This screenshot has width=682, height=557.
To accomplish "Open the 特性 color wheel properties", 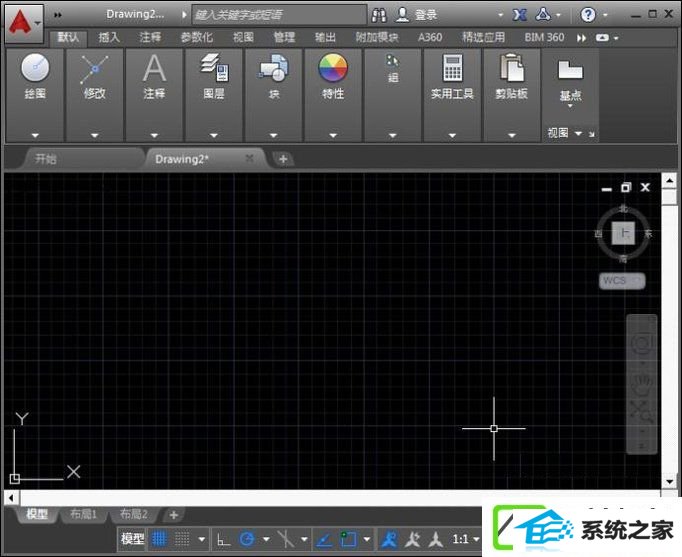I will (333, 68).
